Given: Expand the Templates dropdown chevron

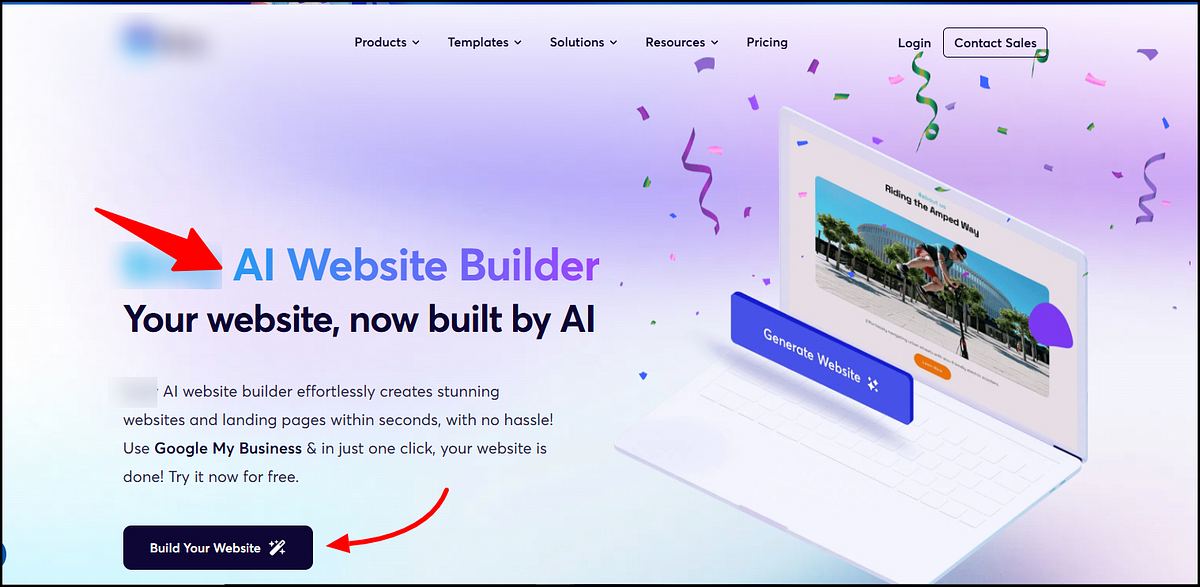Looking at the screenshot, I should (x=518, y=43).
